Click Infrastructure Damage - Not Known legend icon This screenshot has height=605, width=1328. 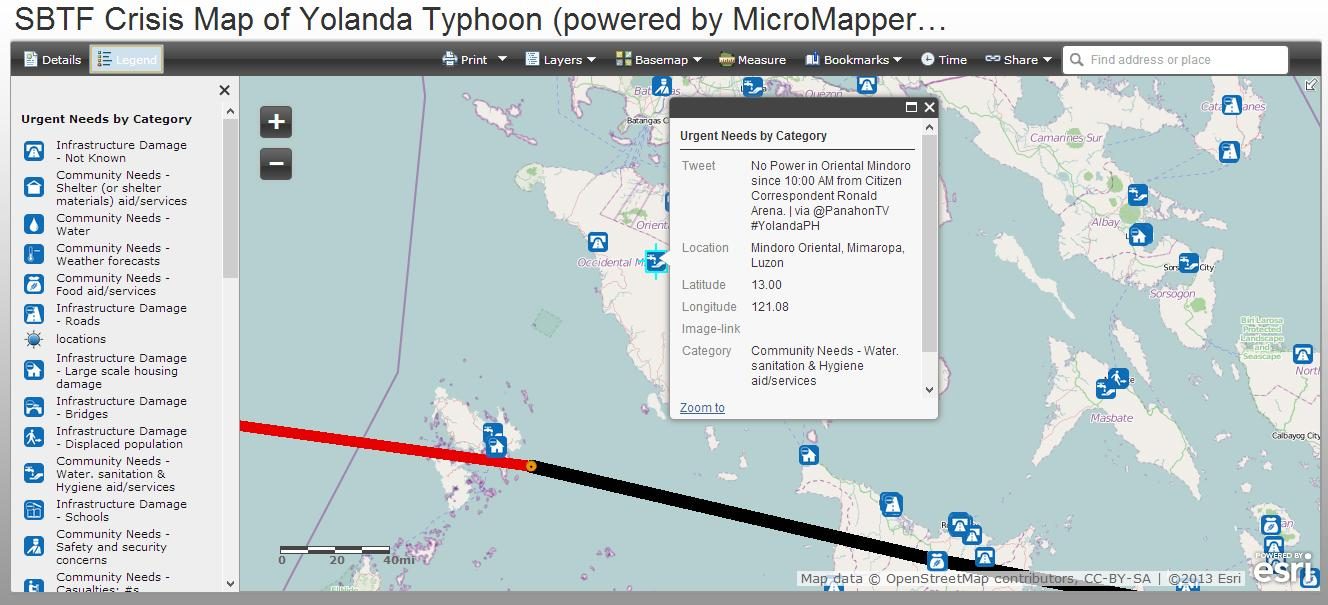34,151
